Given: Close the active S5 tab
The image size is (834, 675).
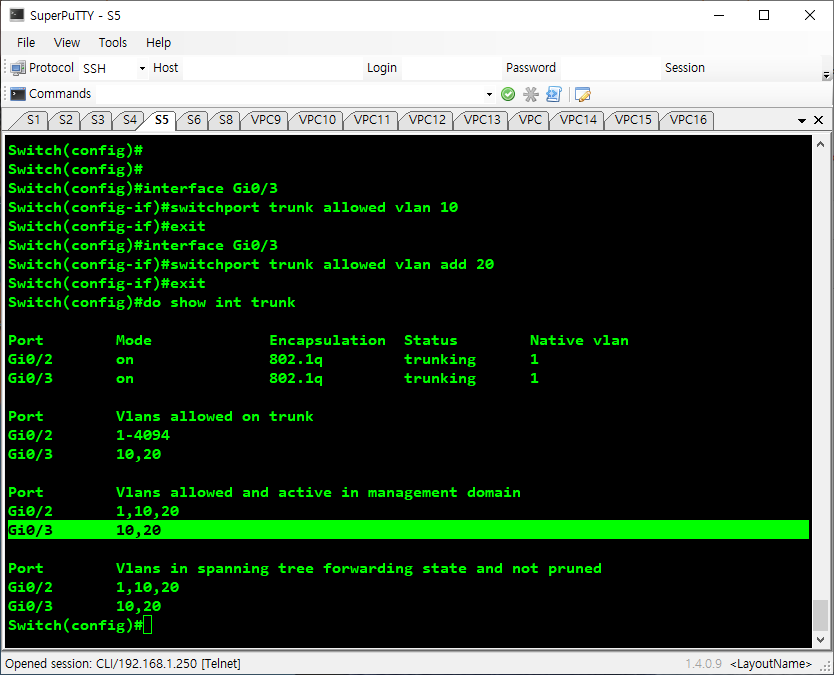Looking at the screenshot, I should point(819,120).
